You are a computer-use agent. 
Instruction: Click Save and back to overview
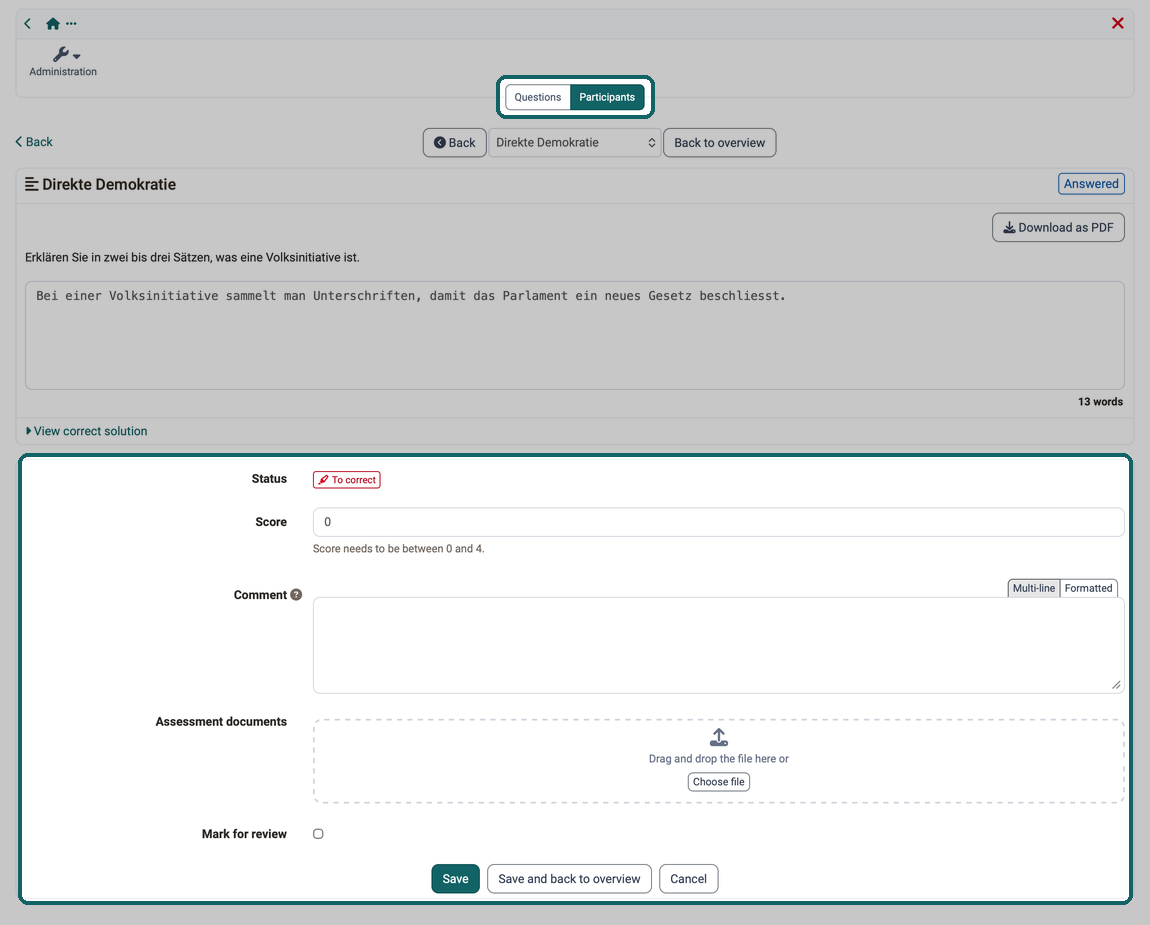click(x=569, y=879)
